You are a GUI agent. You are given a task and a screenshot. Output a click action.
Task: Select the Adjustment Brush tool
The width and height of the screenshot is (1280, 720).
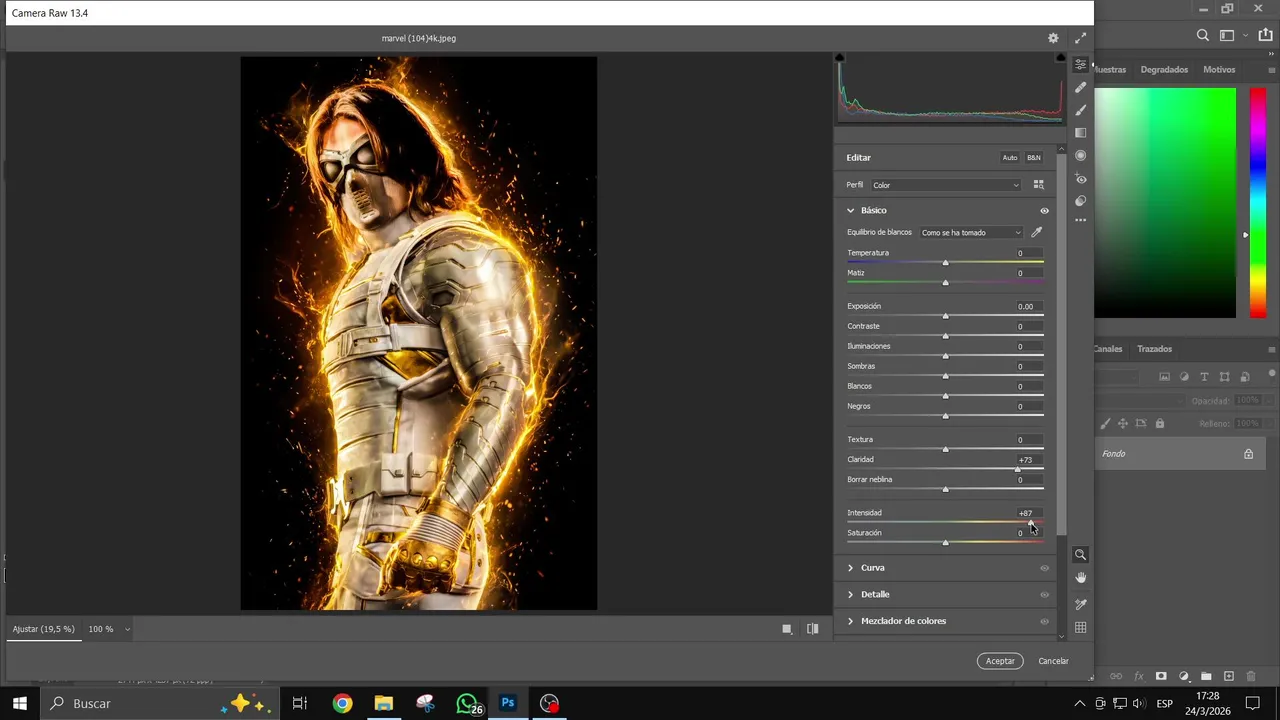pos(1080,110)
